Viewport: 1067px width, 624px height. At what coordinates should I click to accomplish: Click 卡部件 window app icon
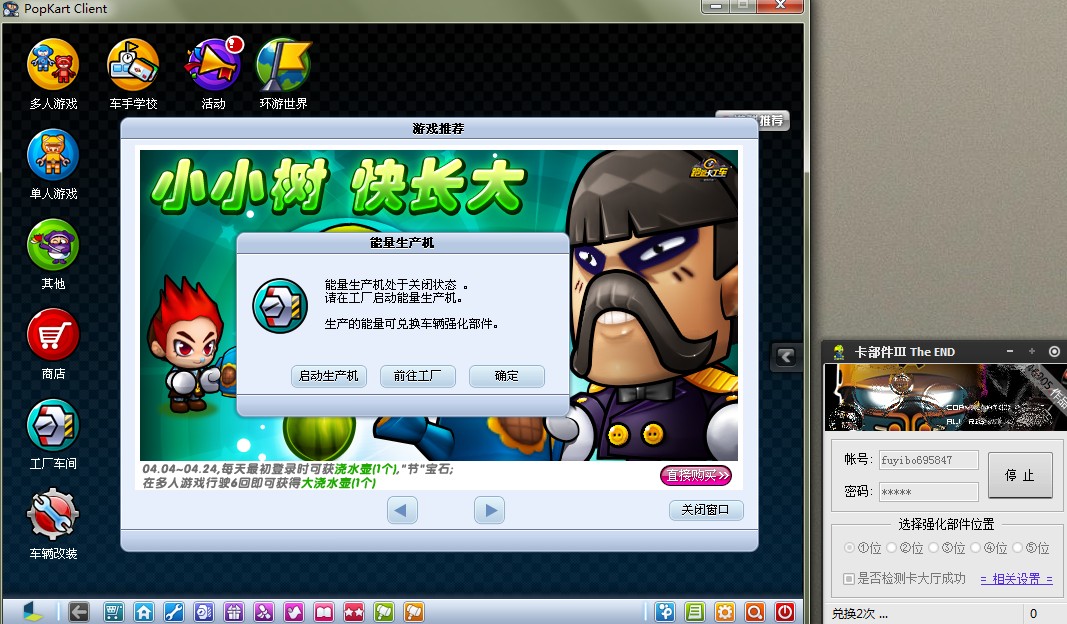[x=838, y=352]
